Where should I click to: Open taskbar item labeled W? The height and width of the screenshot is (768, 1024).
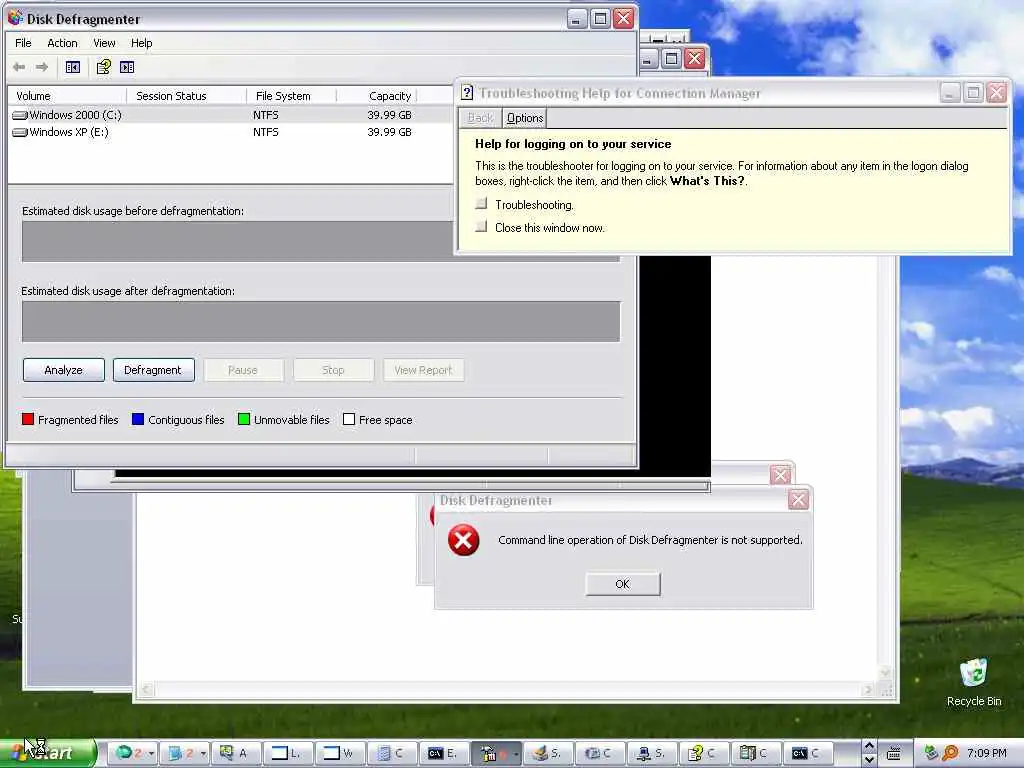339,753
